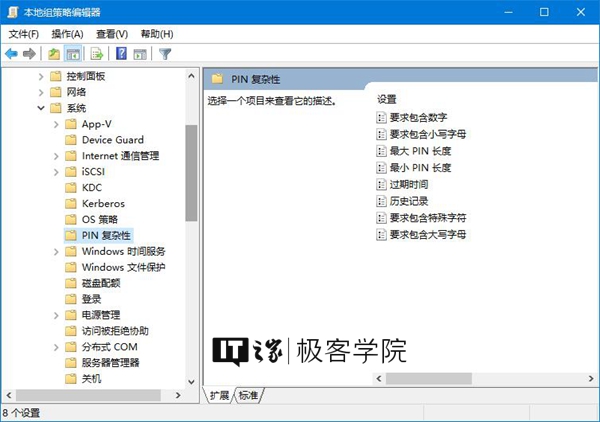Select the Device Guard folder

(112, 140)
